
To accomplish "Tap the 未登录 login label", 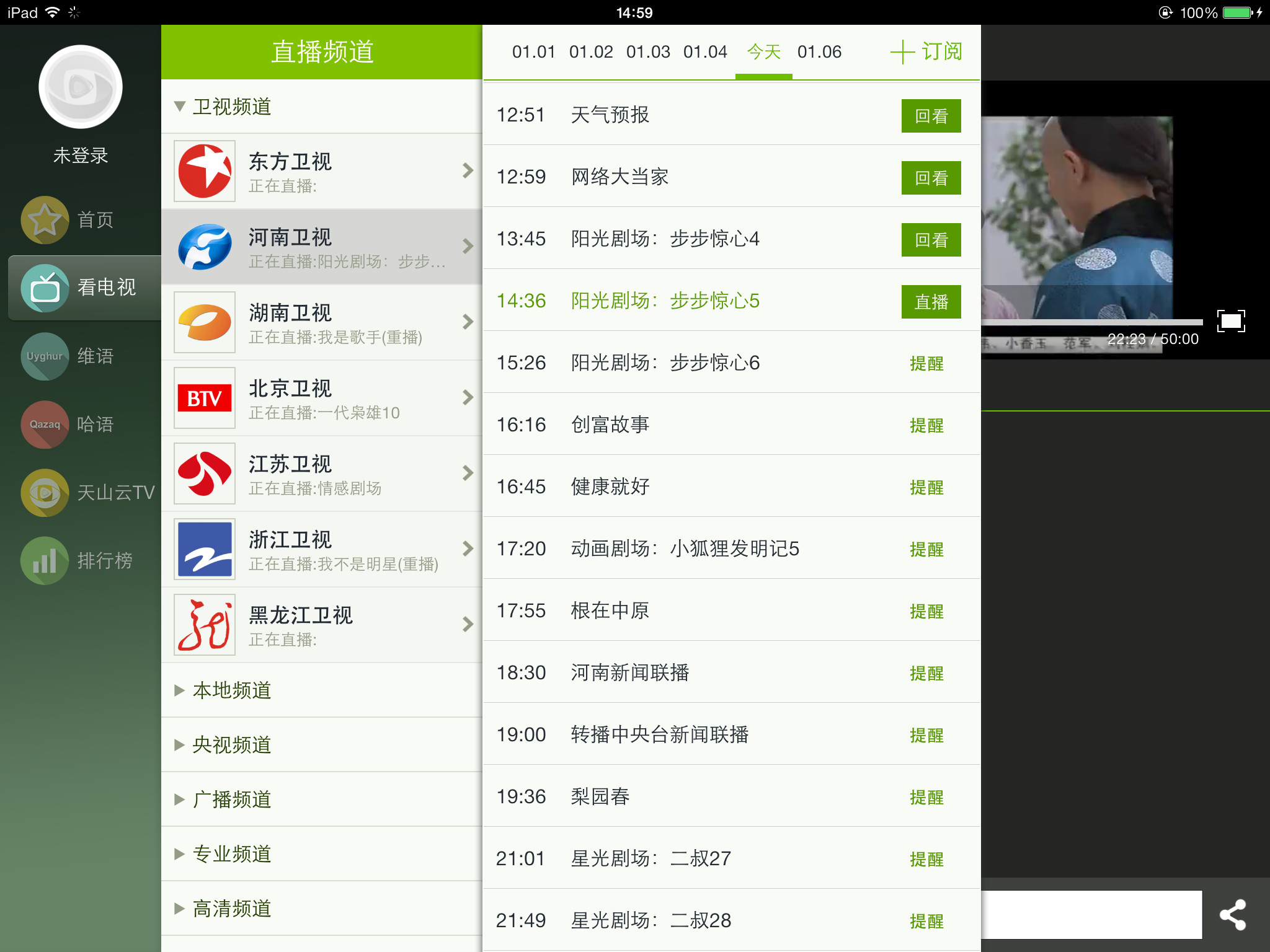I will [x=81, y=155].
